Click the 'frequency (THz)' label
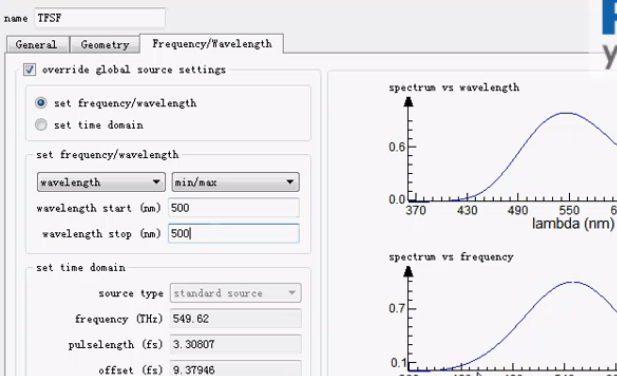The width and height of the screenshot is (617, 376). coord(119,319)
